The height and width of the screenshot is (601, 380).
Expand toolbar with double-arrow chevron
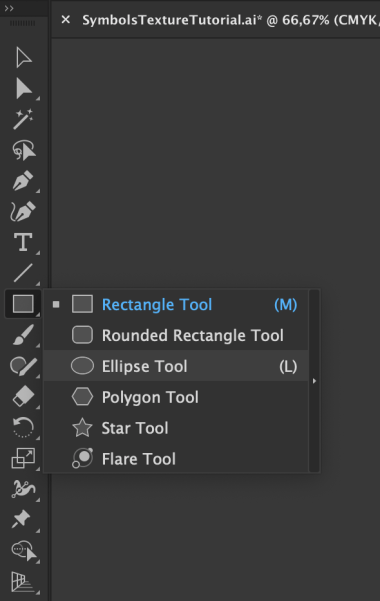point(9,8)
